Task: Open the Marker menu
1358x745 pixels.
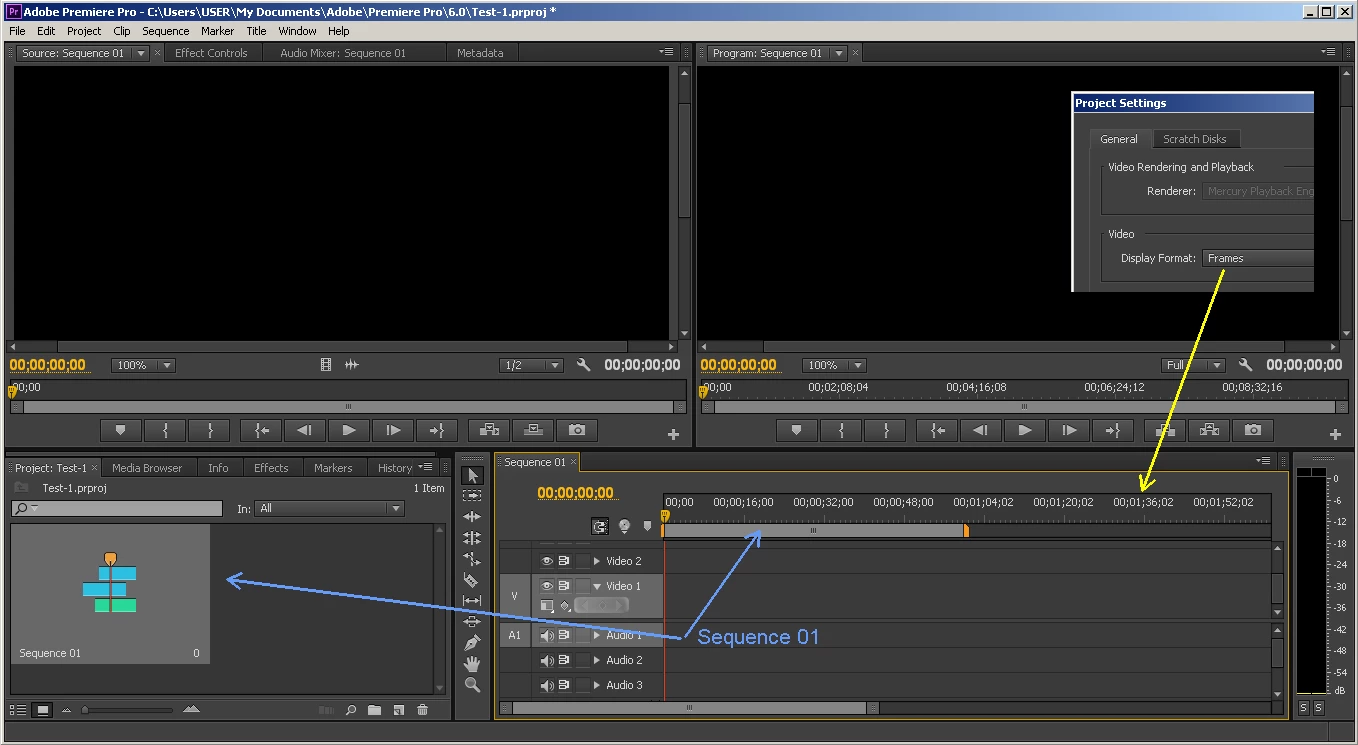Action: coord(217,31)
